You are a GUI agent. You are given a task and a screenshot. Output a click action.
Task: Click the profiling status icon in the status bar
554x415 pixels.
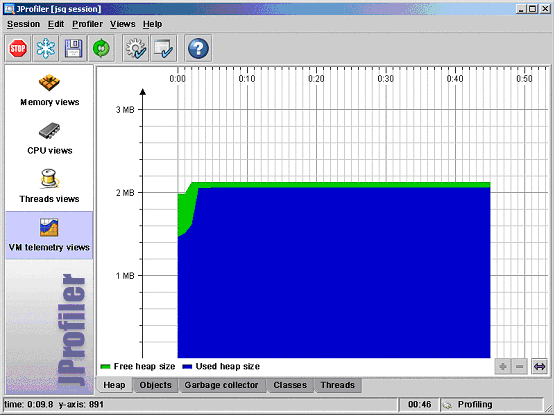coord(447,405)
